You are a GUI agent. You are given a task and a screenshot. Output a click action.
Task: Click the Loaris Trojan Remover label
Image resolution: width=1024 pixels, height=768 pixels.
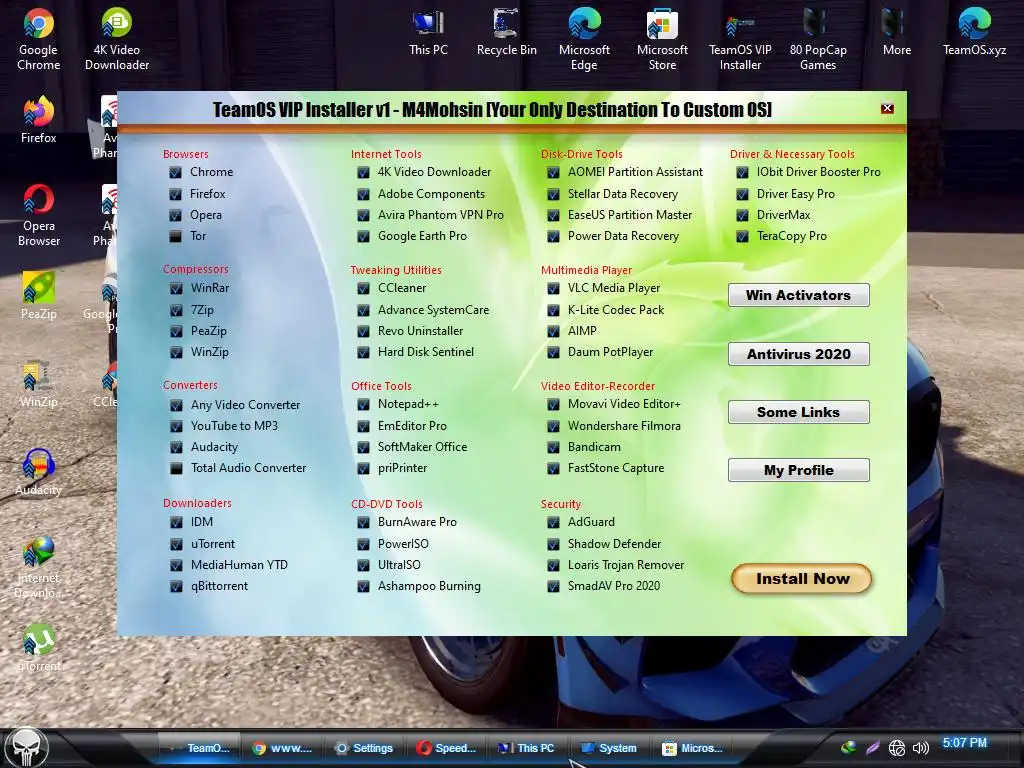626,565
